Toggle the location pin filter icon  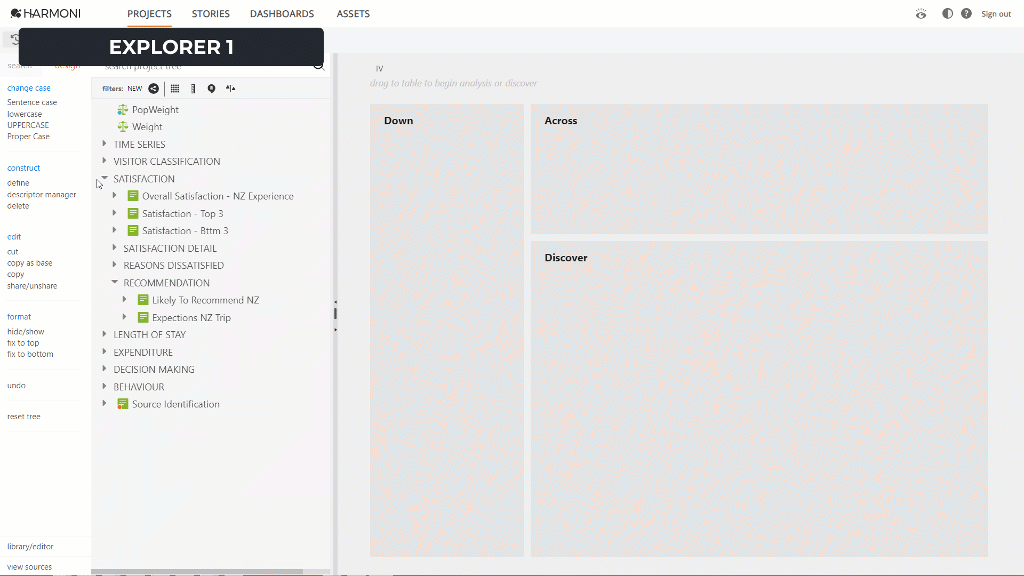(212, 89)
